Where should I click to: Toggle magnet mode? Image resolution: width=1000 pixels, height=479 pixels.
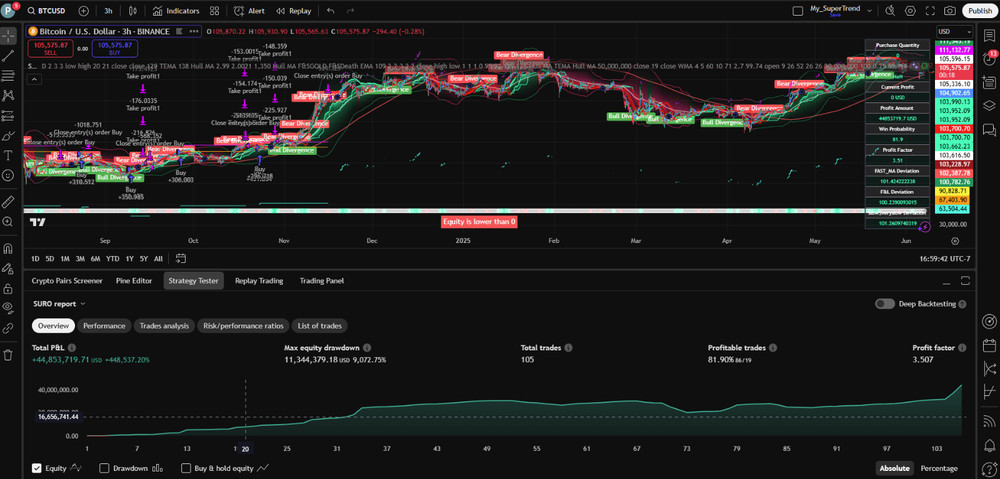[8, 249]
